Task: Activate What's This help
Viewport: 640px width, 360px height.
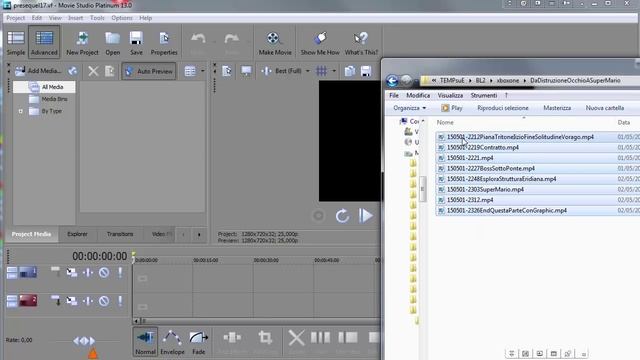Action: [x=361, y=42]
